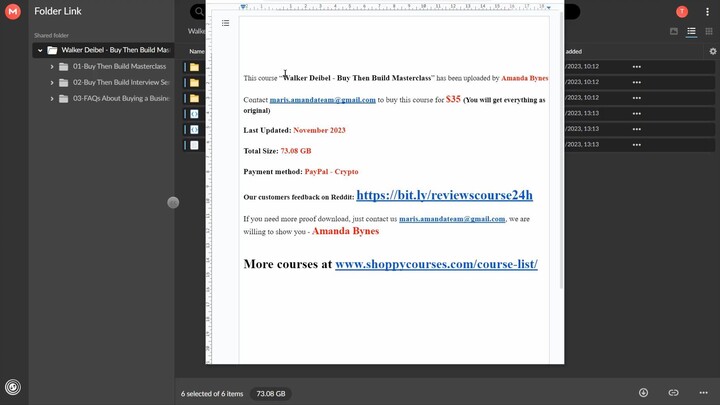Click the search magnifier icon
Image resolution: width=720 pixels, height=405 pixels.
tap(199, 12)
